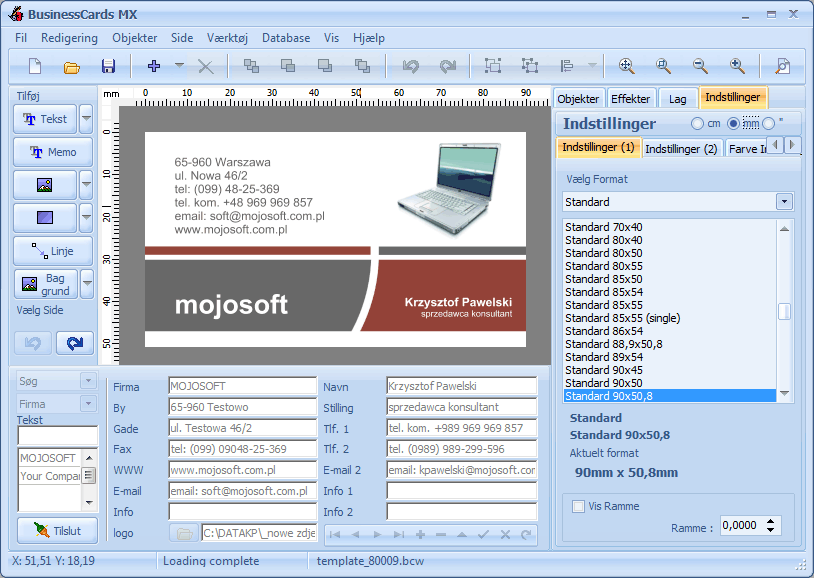Click the blue plus add-object toolbar icon
Viewport: 814px width, 578px height.
[x=154, y=66]
